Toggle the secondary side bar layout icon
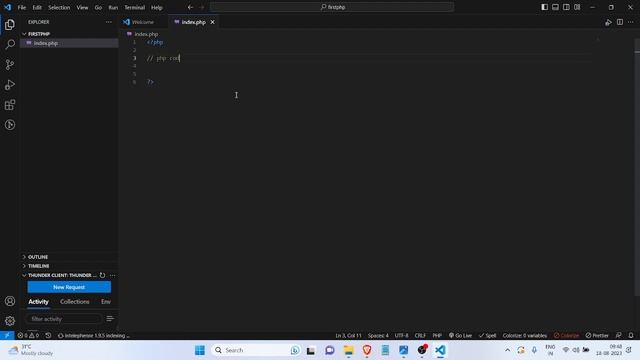The height and width of the screenshot is (360, 640). point(566,7)
